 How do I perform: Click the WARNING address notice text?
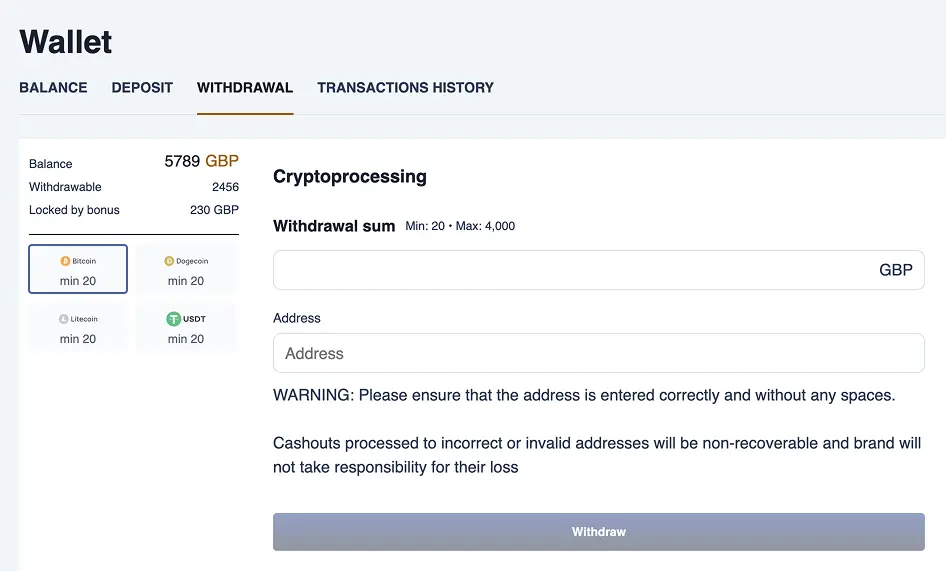tap(584, 395)
